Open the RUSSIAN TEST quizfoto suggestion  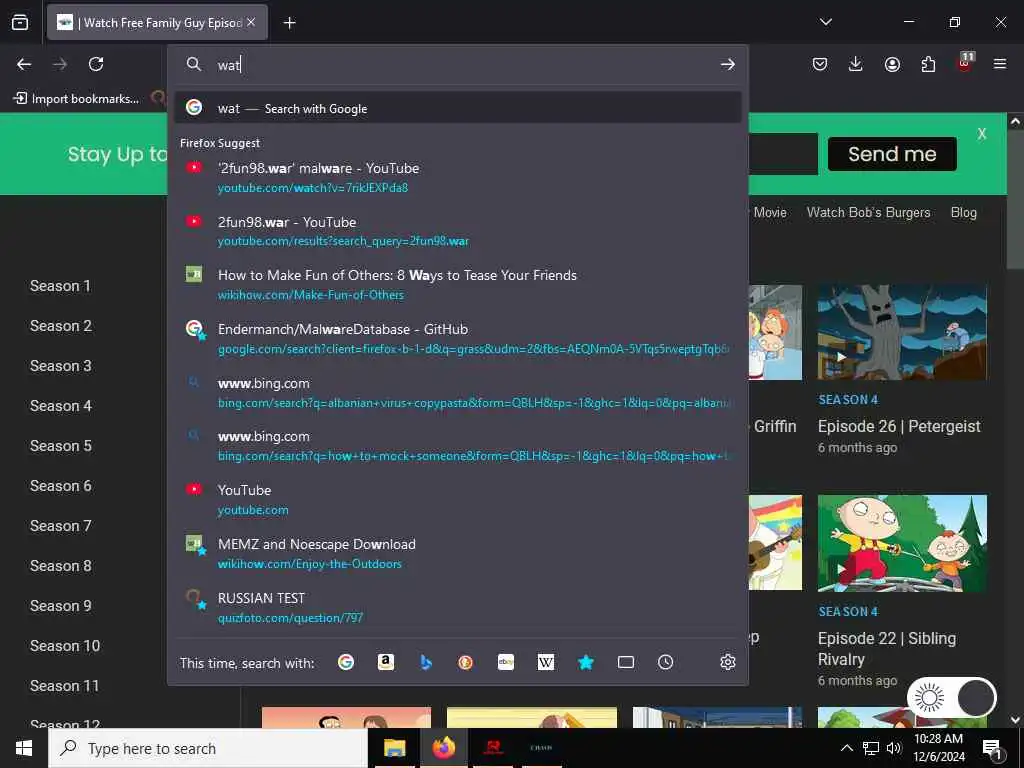[457, 607]
